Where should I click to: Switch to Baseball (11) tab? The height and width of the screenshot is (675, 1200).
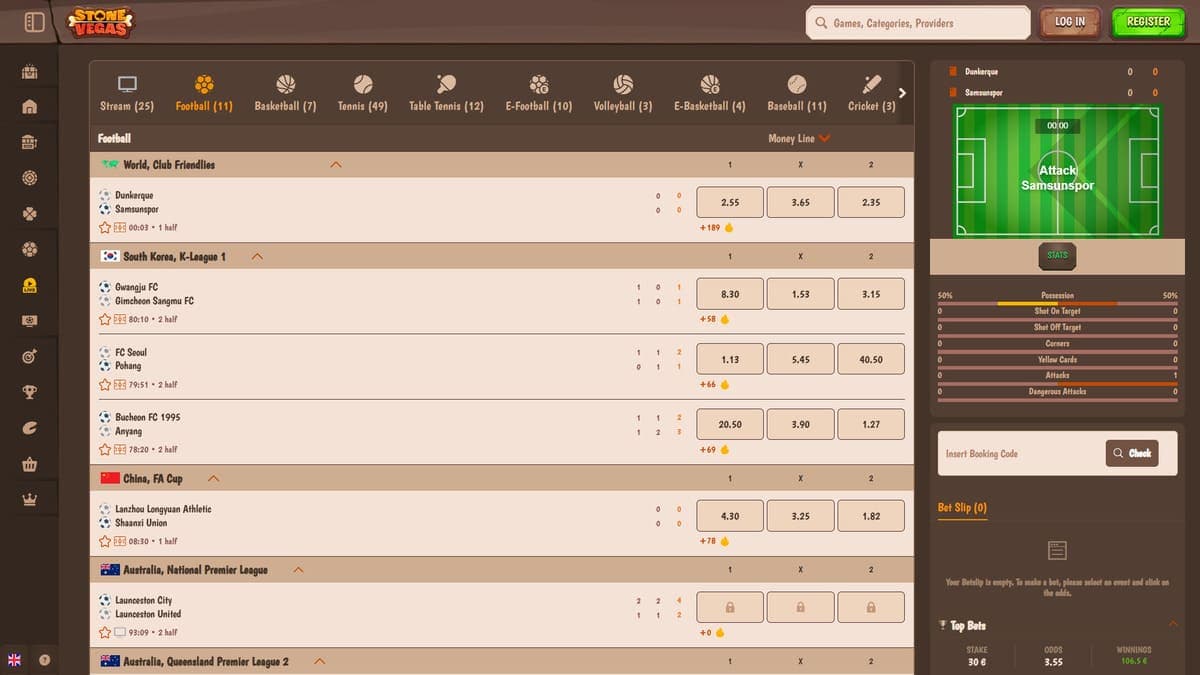point(797,93)
